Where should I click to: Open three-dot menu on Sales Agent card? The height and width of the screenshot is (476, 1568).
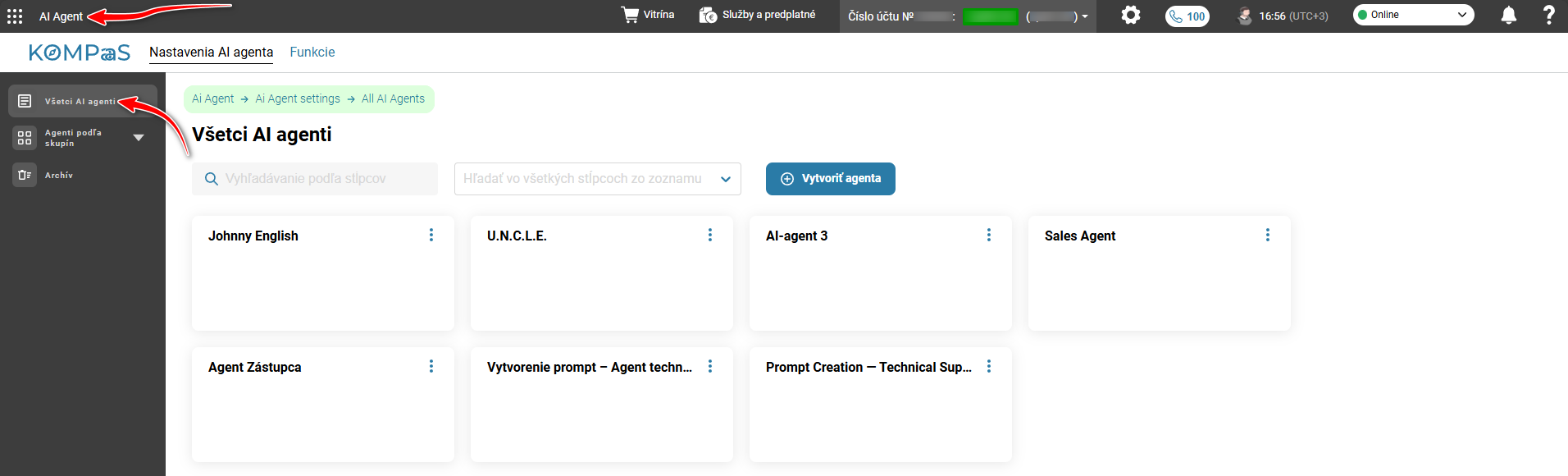[1268, 235]
